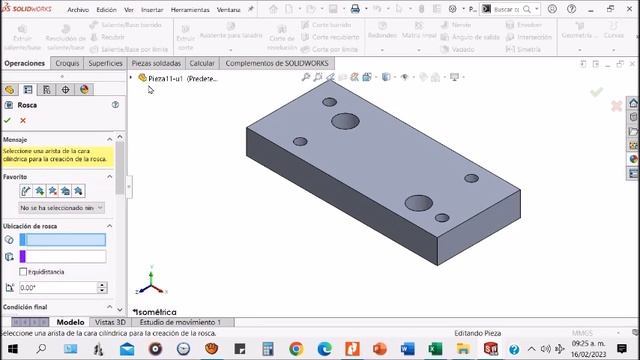Open the Archivo menu
The width and height of the screenshot is (640, 360).
pyautogui.click(x=78, y=9)
